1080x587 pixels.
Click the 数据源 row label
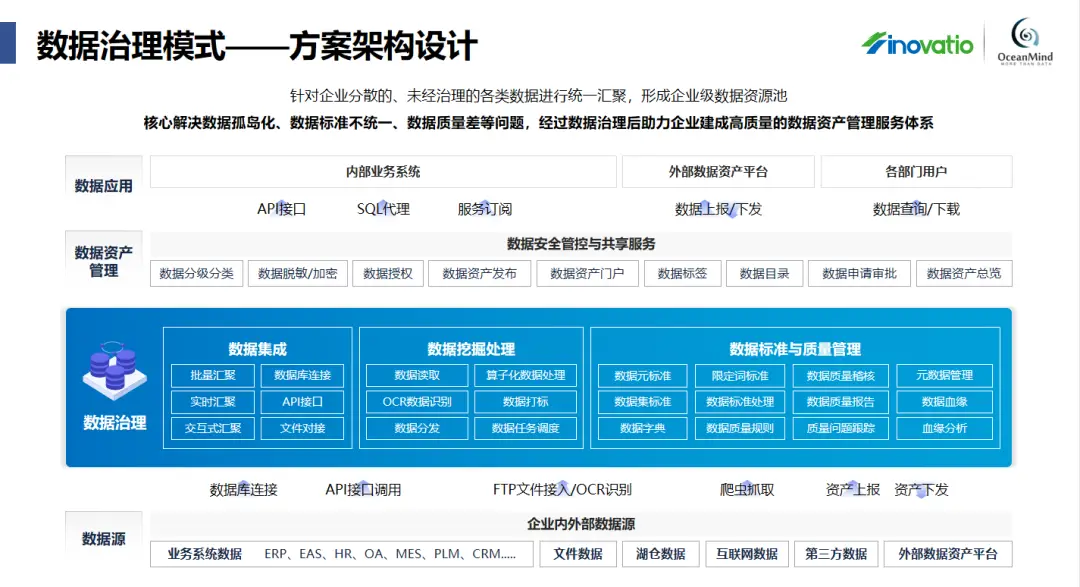(x=103, y=539)
